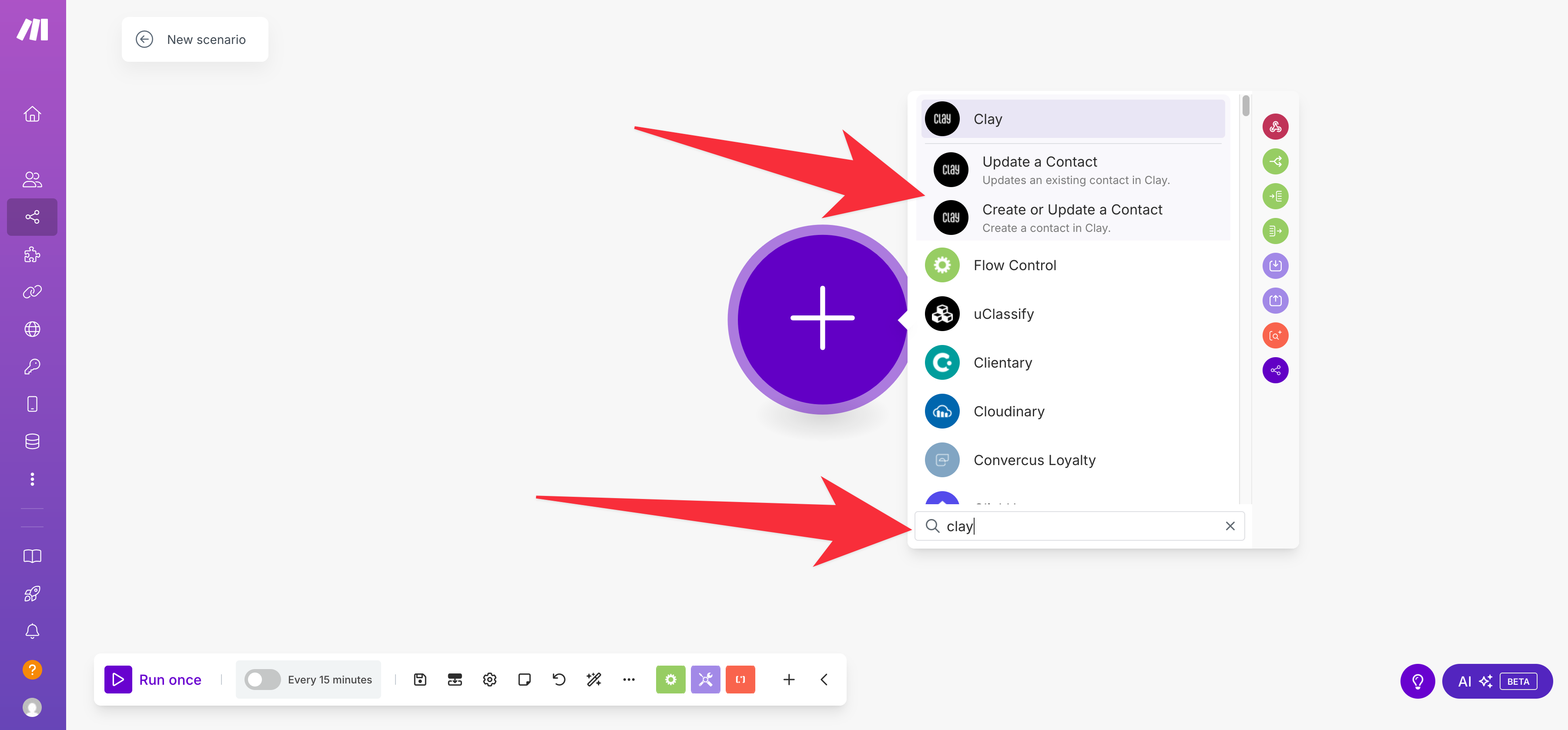
Task: Click the green Router shortcut icon
Action: 1275,161
